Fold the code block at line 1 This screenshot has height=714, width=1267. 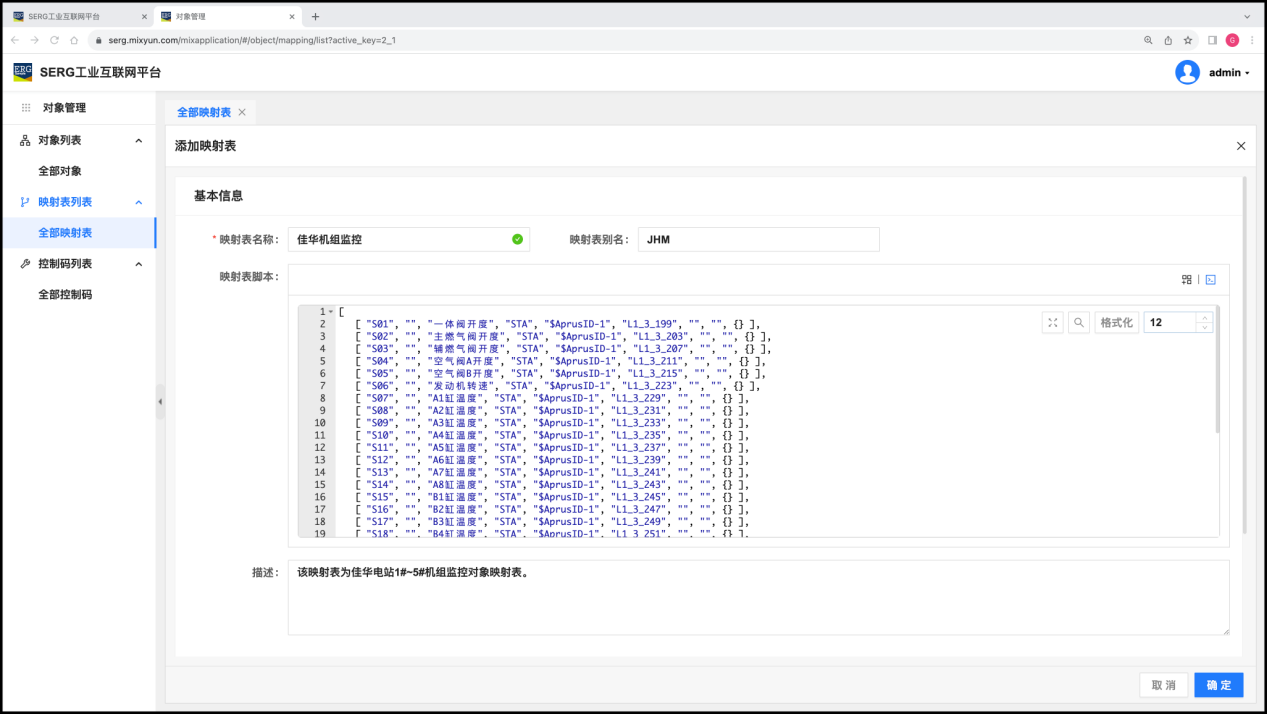point(331,312)
